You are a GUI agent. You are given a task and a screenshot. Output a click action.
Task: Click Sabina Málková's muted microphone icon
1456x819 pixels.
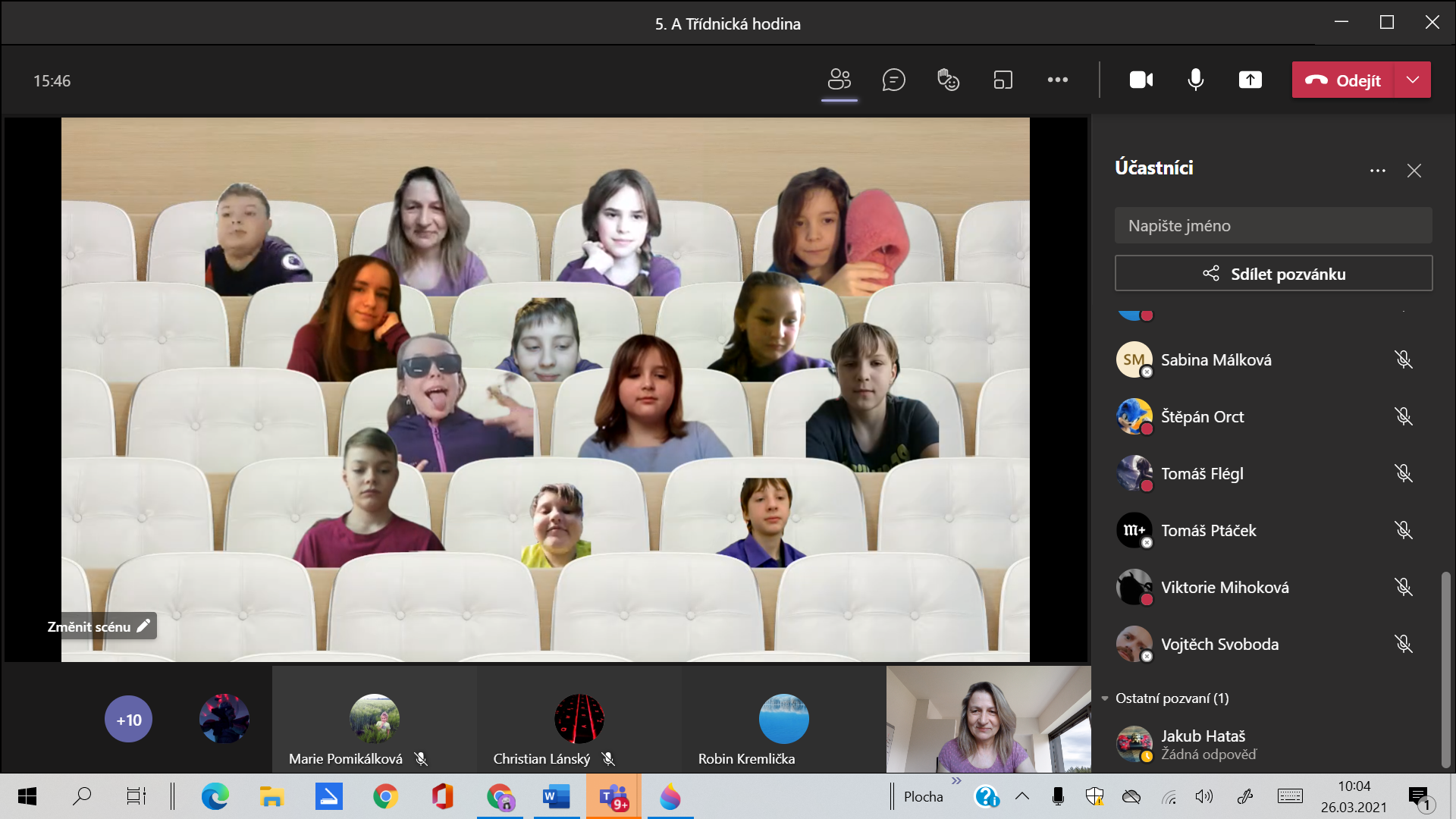pos(1403,359)
